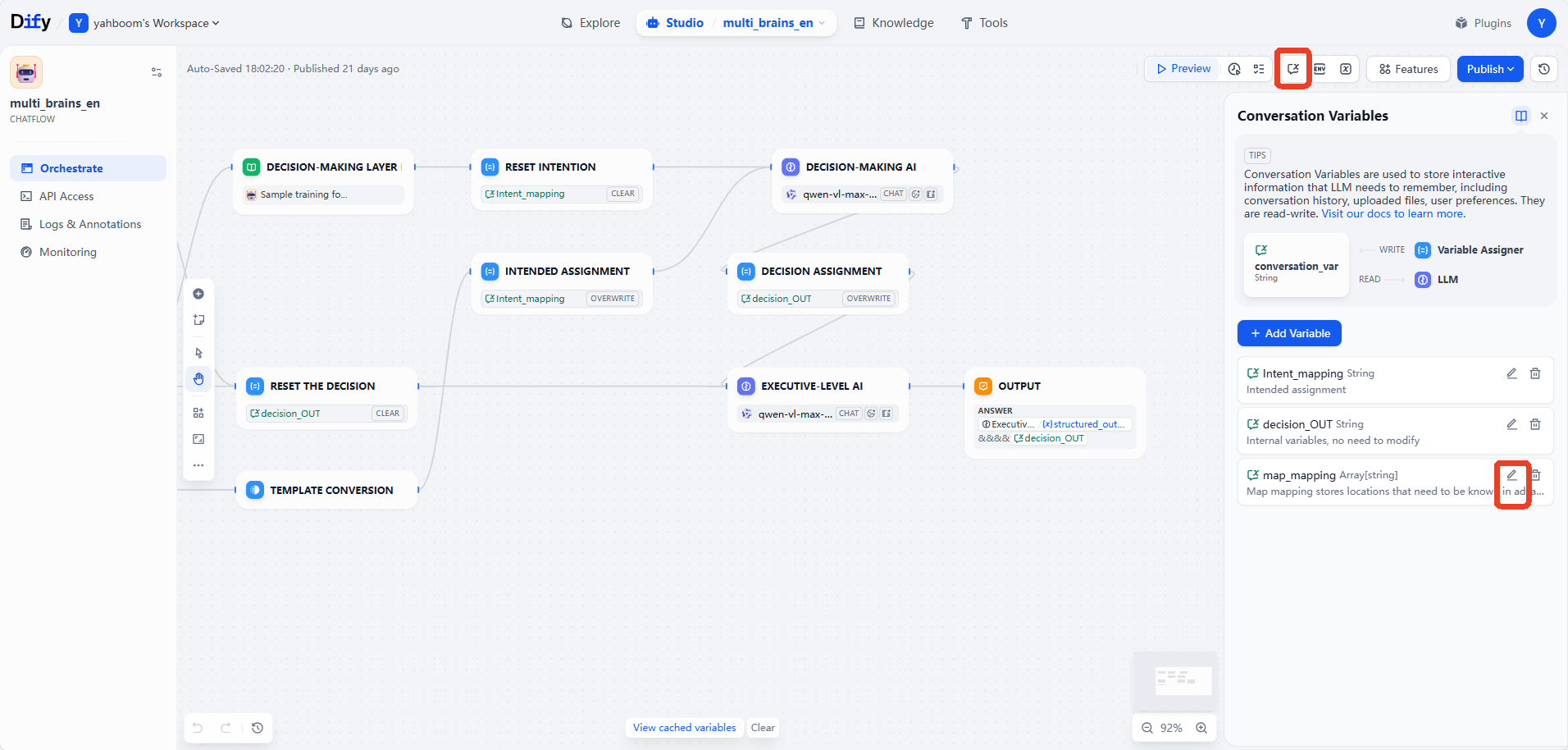Open the user avatar menu
The width and height of the screenshot is (1568, 750).
point(1542,23)
